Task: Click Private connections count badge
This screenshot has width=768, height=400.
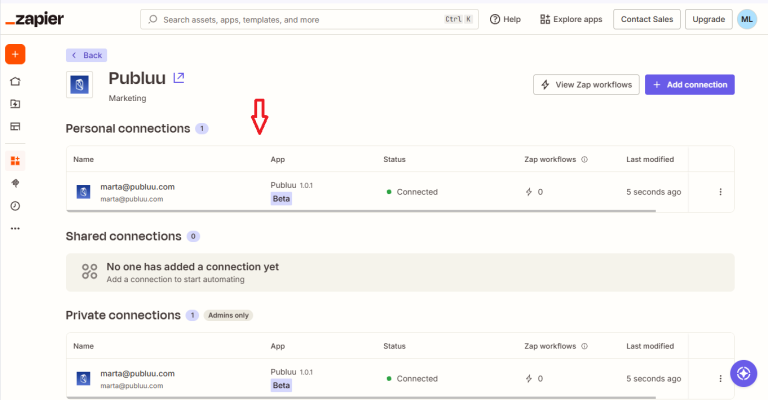Action: pos(192,315)
